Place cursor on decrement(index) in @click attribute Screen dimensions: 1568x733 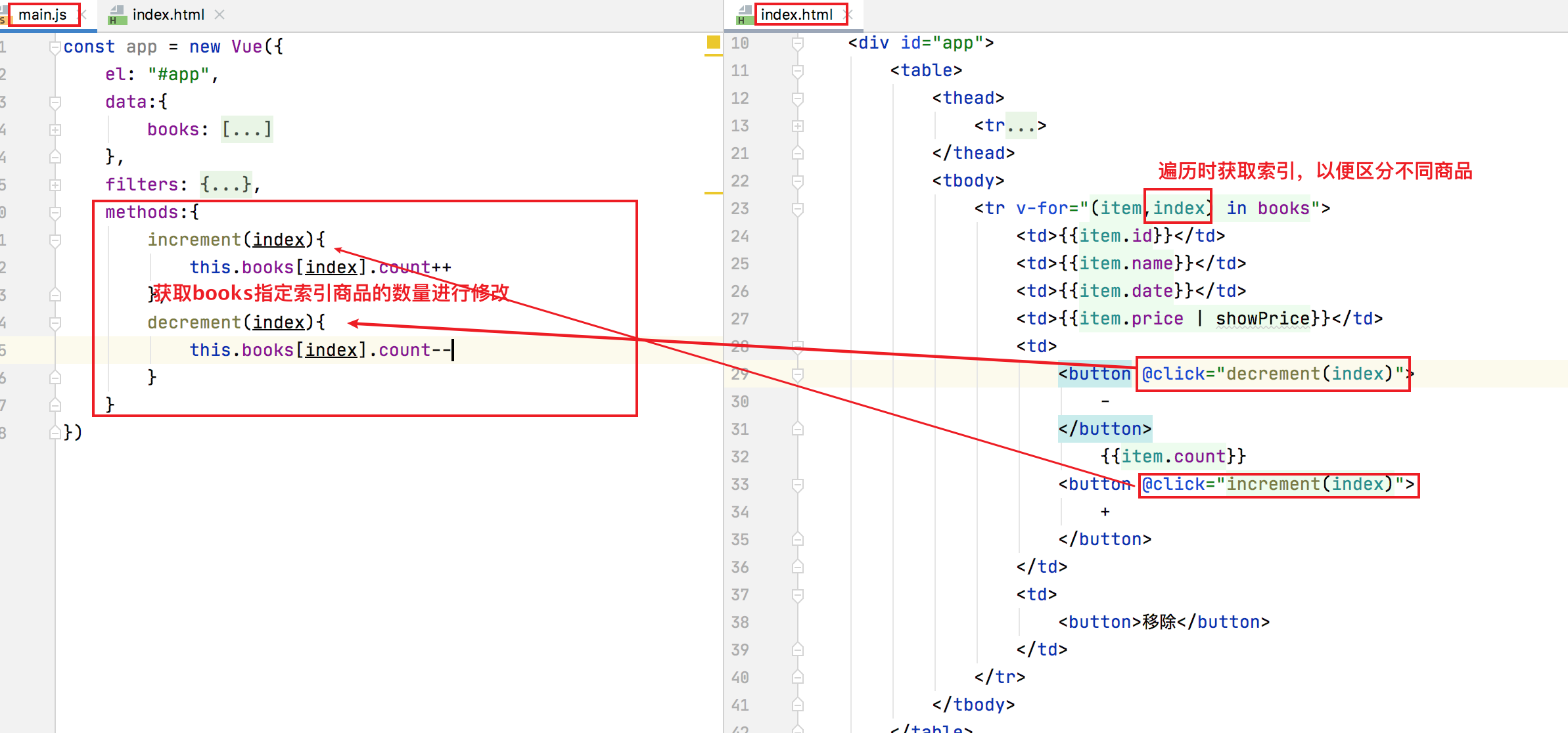(1309, 374)
